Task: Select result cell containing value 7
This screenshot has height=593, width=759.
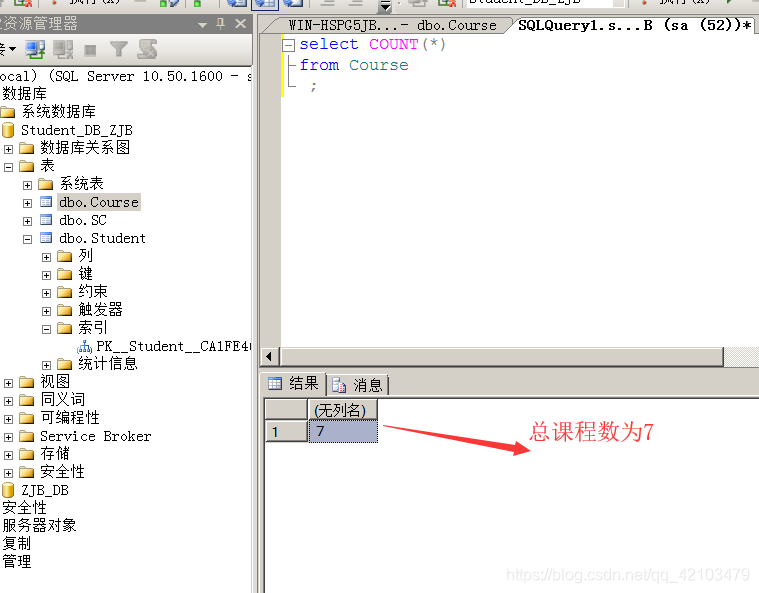Action: click(343, 431)
